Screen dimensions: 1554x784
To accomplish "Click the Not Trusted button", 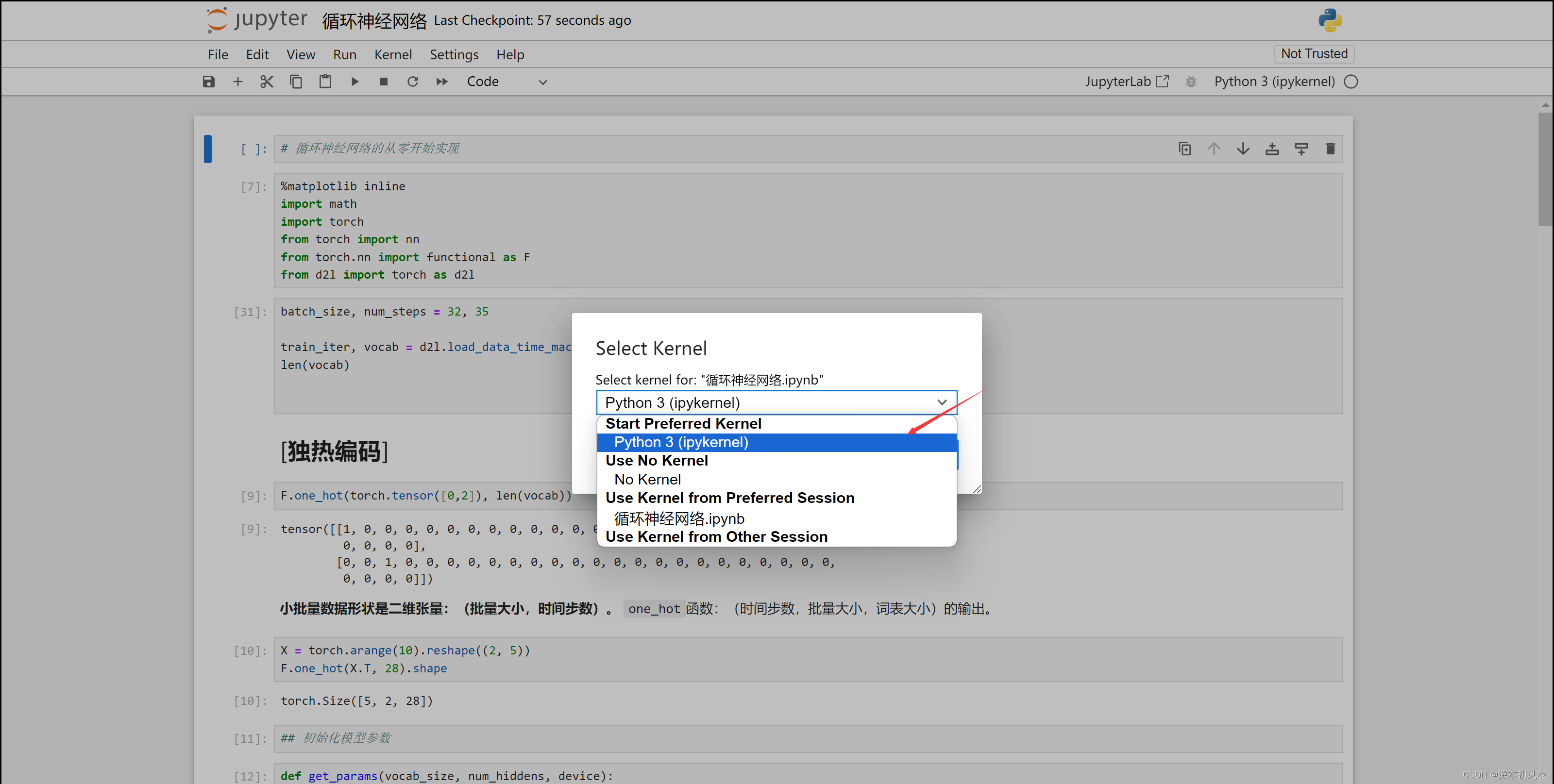I will point(1314,54).
